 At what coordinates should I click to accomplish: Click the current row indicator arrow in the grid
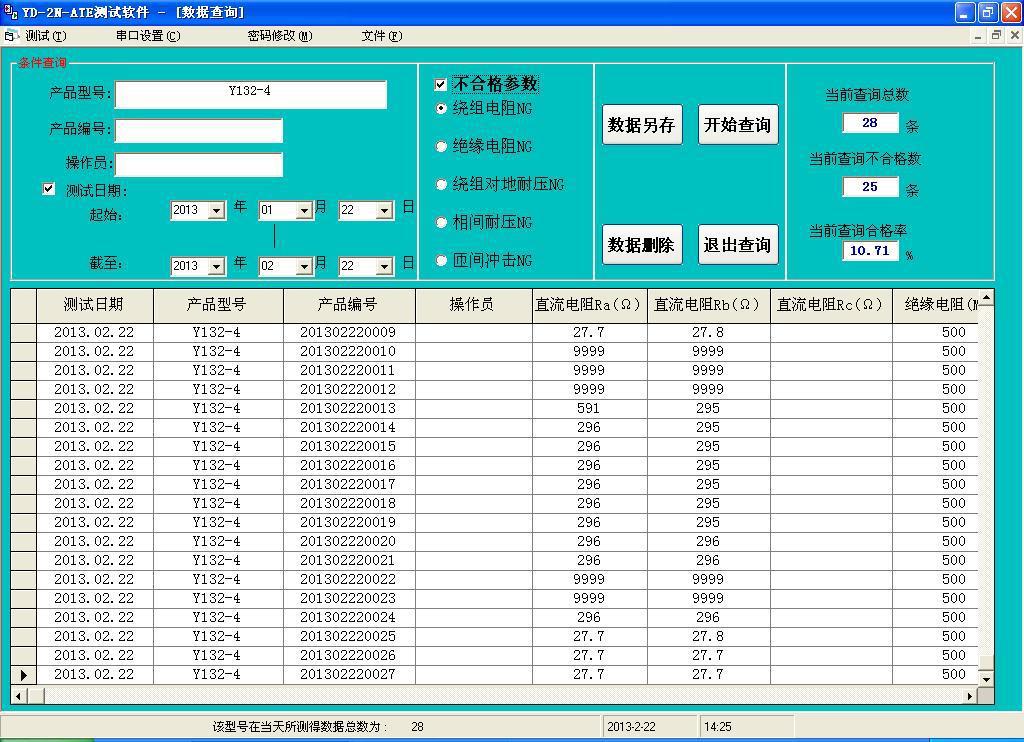click(x=24, y=675)
